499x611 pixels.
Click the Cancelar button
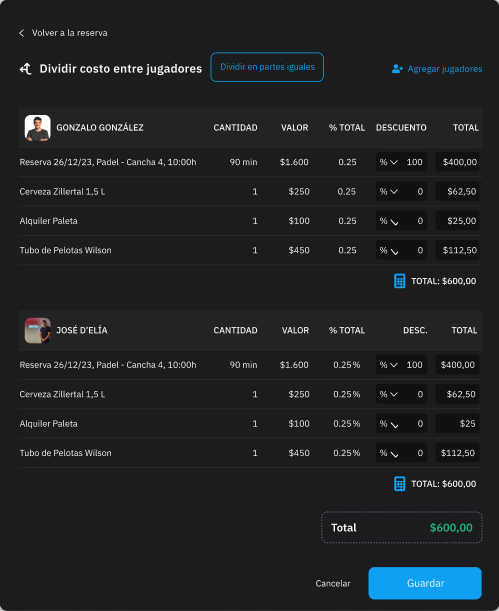click(x=333, y=583)
